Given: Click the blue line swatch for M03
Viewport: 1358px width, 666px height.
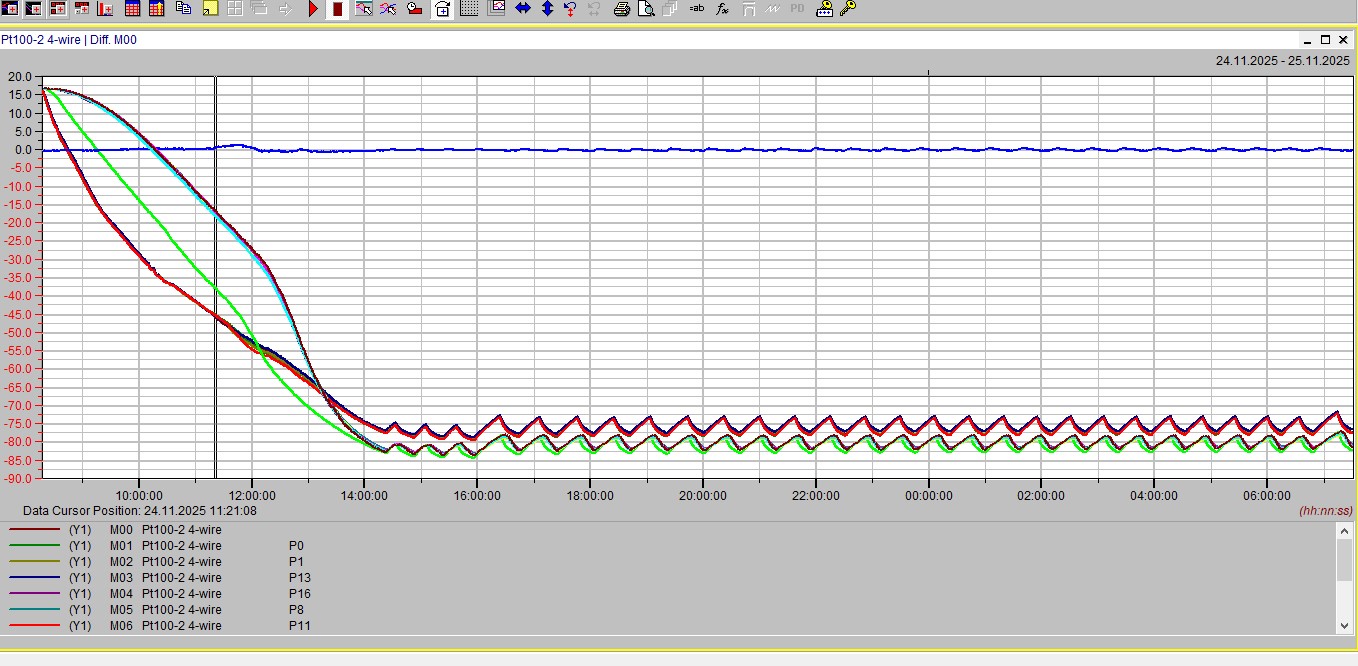Looking at the screenshot, I should tap(35, 578).
